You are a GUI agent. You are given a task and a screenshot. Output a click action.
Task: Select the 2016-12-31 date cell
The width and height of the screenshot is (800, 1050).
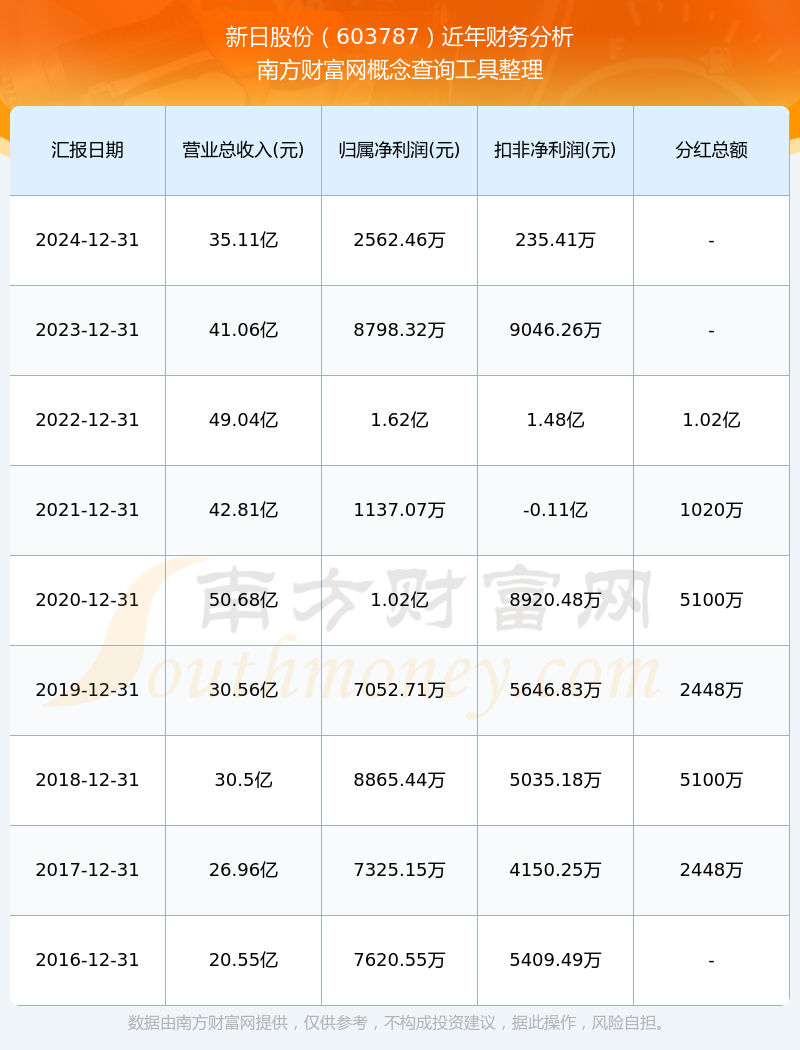click(x=88, y=960)
